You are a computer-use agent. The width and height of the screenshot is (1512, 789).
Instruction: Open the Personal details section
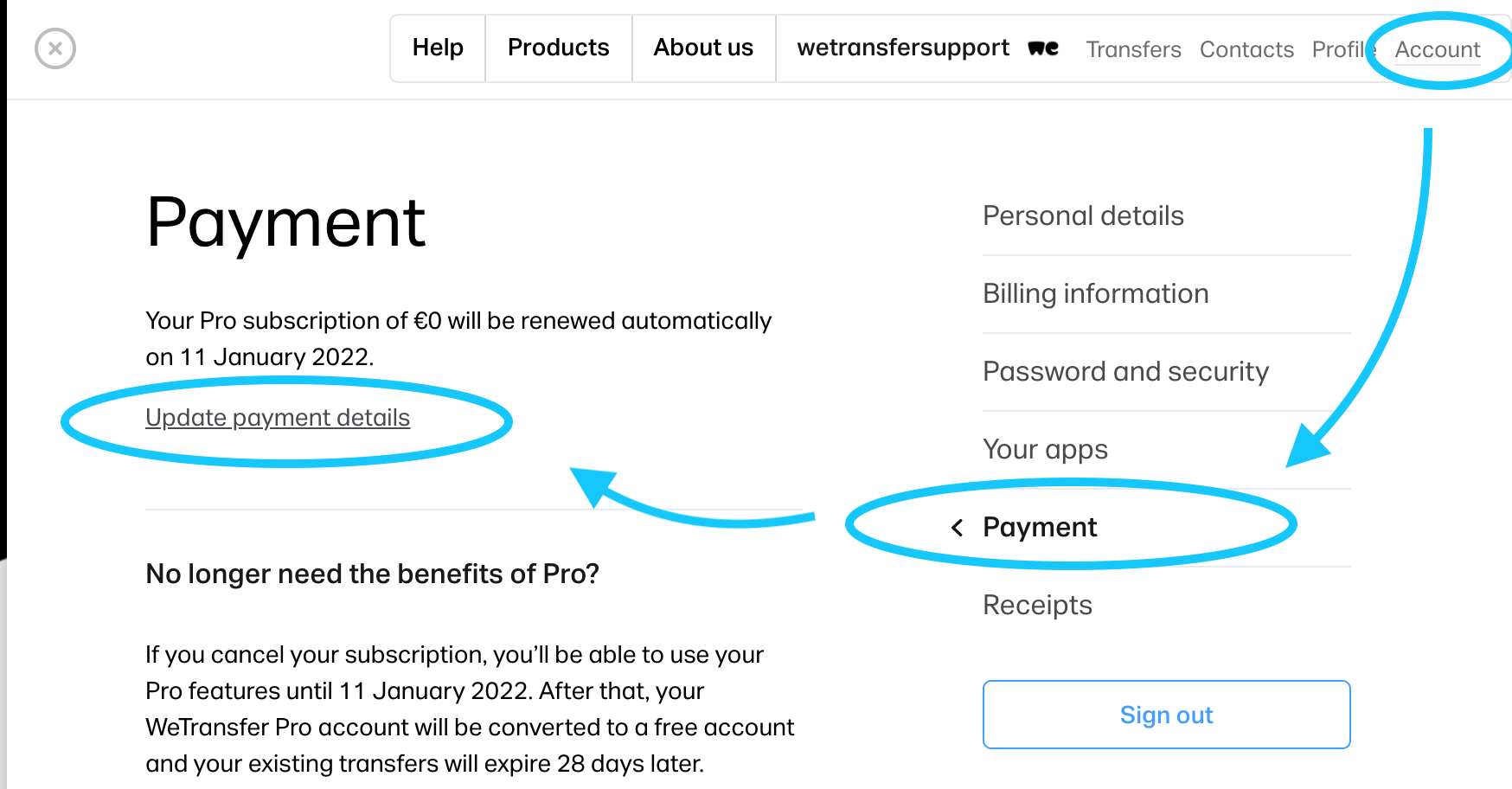pyautogui.click(x=1166, y=216)
